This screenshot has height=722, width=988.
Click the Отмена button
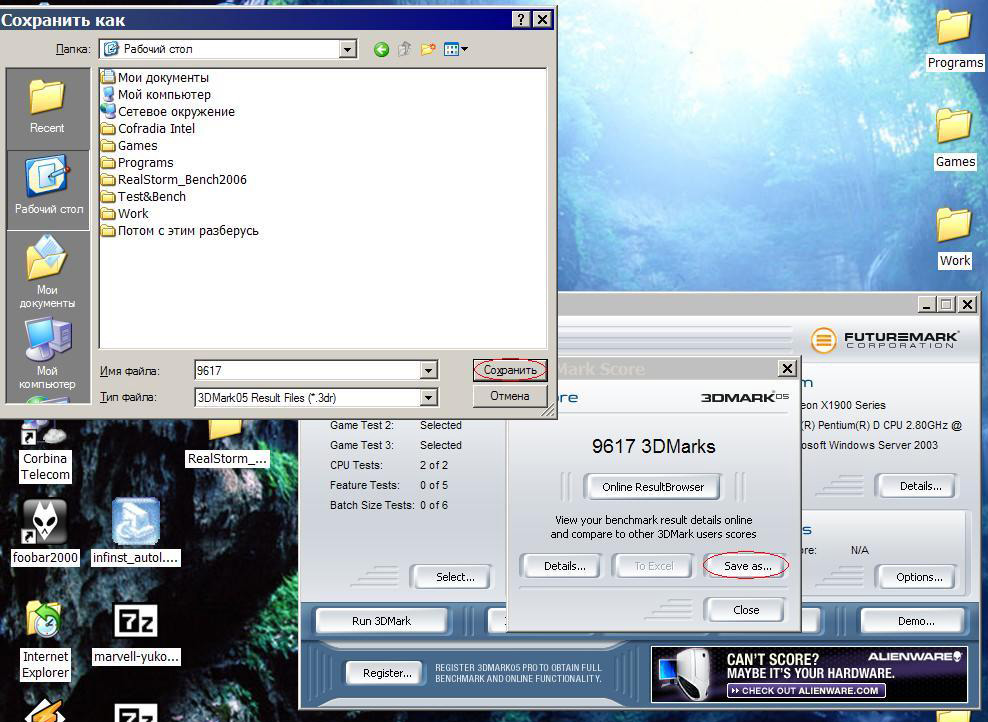click(x=510, y=396)
